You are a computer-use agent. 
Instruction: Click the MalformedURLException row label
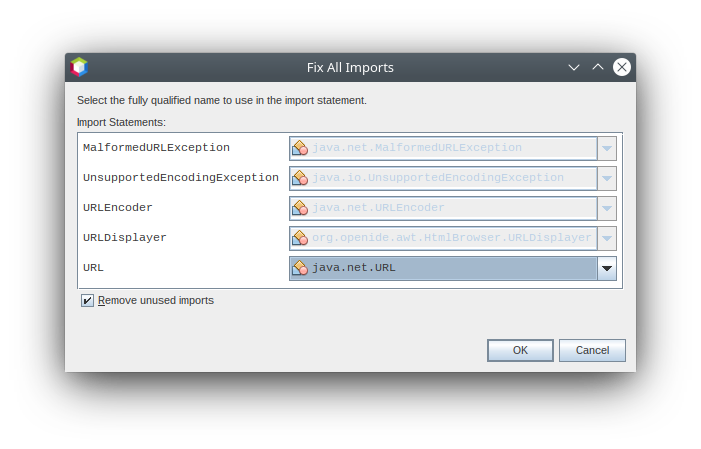[x=156, y=148]
